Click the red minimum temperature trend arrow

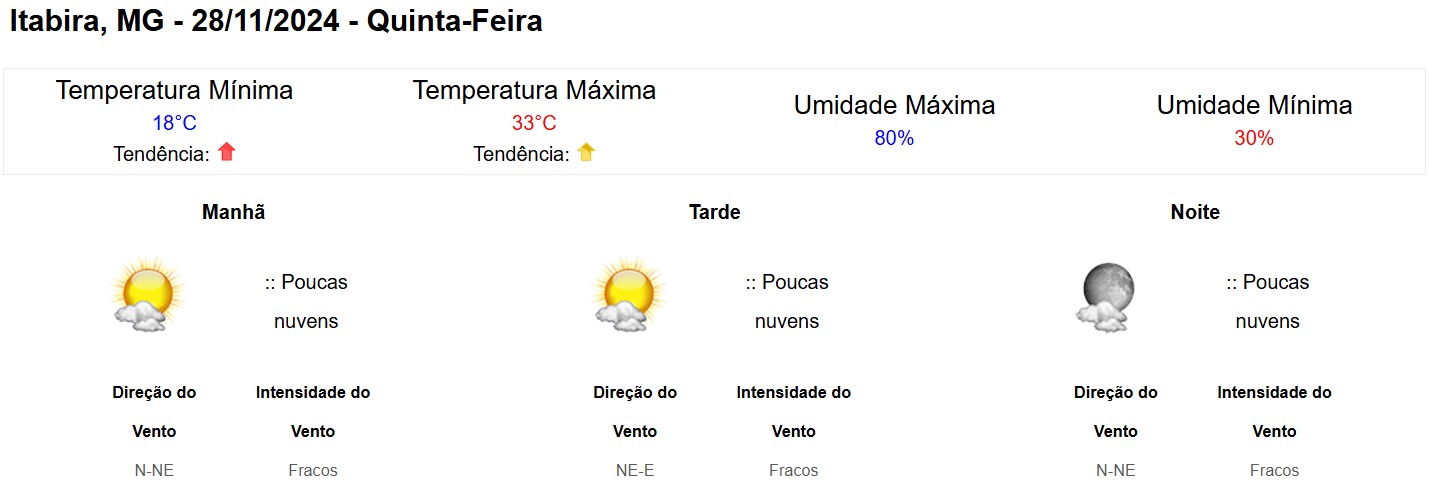pos(227,152)
